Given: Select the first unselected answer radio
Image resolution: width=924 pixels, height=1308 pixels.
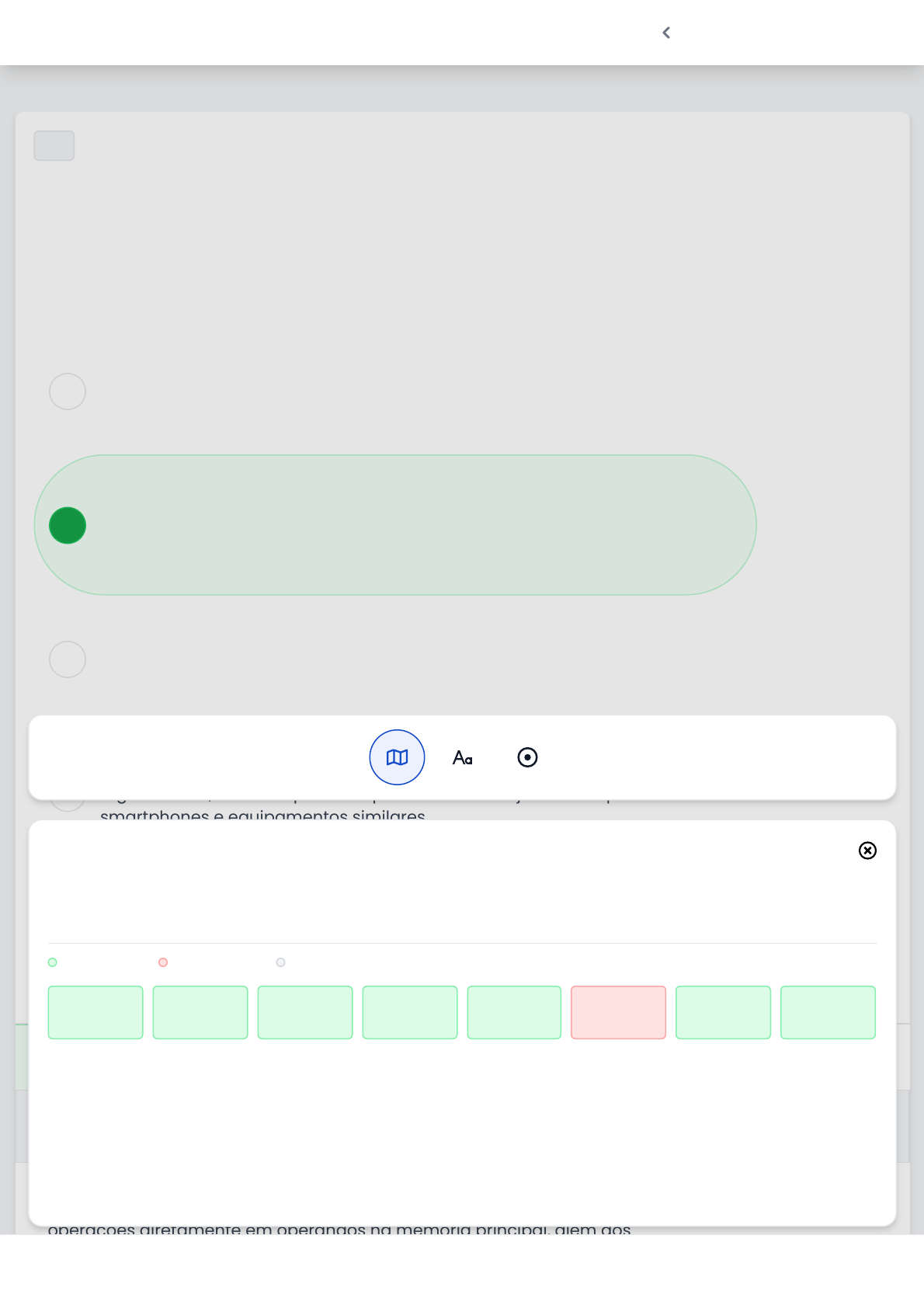Looking at the screenshot, I should pyautogui.click(x=68, y=391).
